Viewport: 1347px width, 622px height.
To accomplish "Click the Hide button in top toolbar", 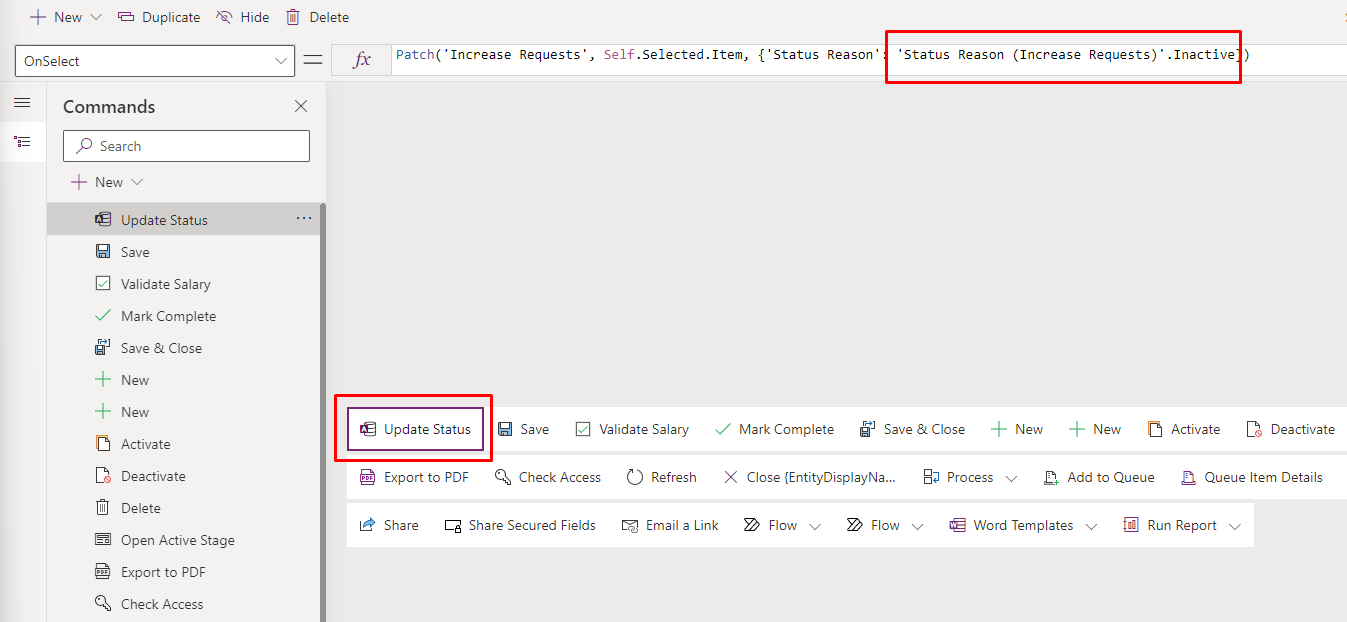I will pyautogui.click(x=243, y=17).
